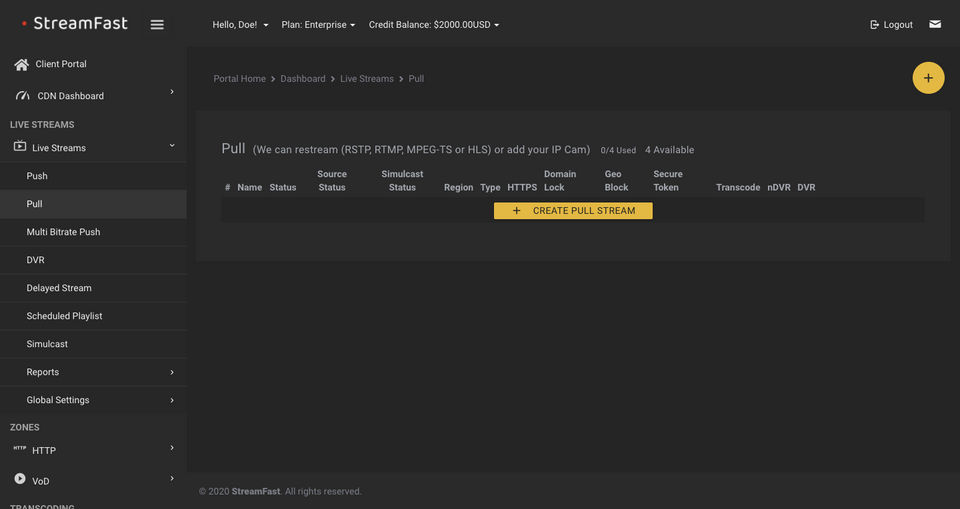Navigate to Portal Home breadcrumb
This screenshot has height=509, width=960.
pyautogui.click(x=240, y=79)
